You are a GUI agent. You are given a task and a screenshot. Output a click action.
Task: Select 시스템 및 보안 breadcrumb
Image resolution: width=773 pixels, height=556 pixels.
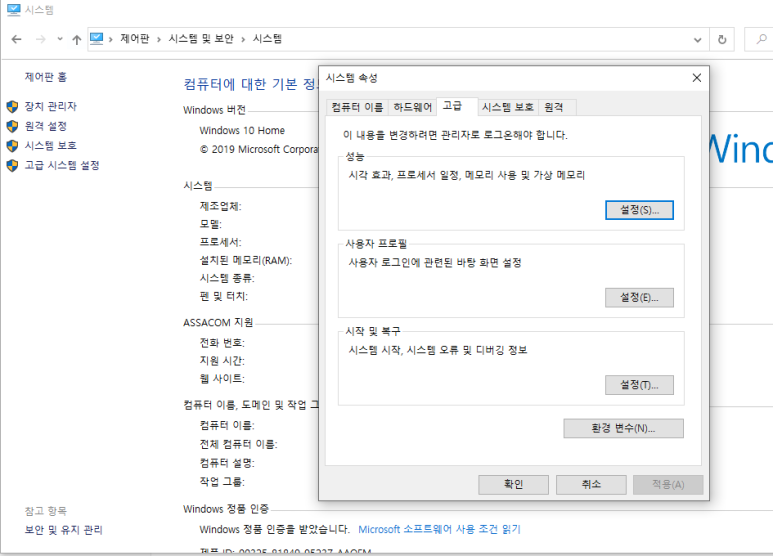pyautogui.click(x=201, y=38)
